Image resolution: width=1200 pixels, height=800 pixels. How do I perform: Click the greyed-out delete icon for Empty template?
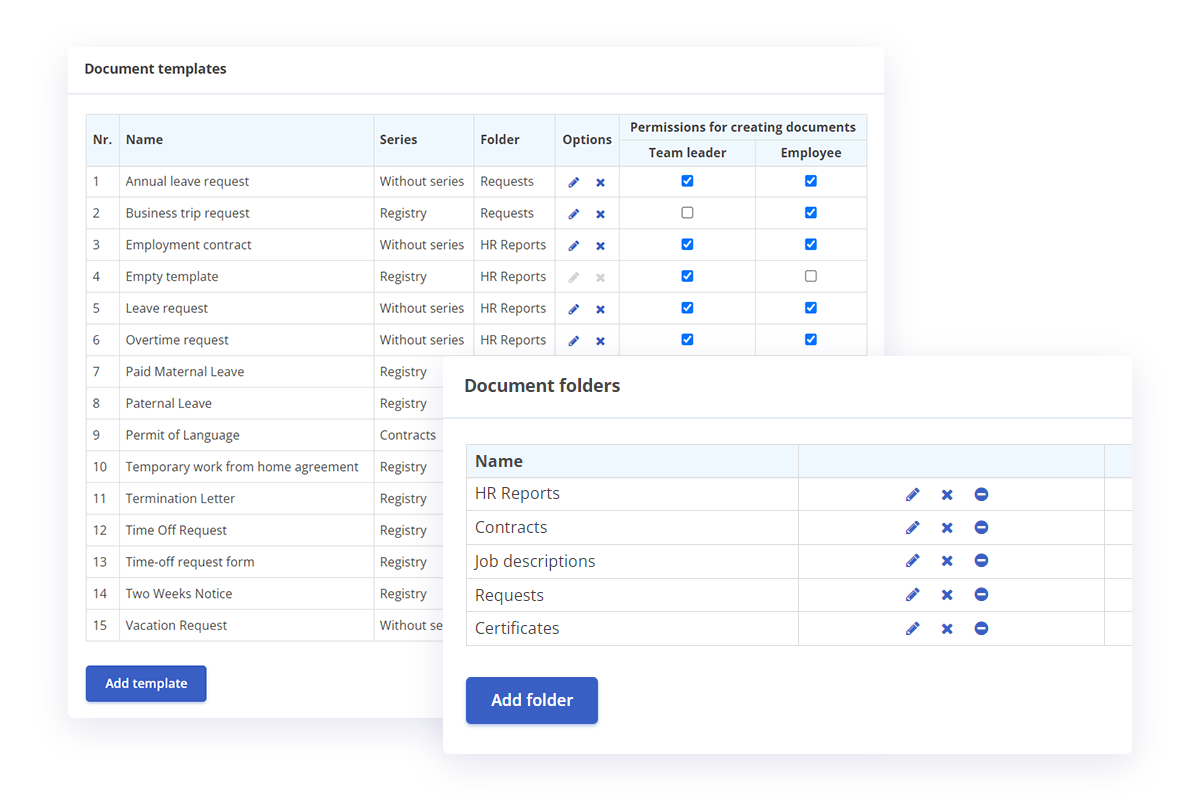[x=600, y=277]
